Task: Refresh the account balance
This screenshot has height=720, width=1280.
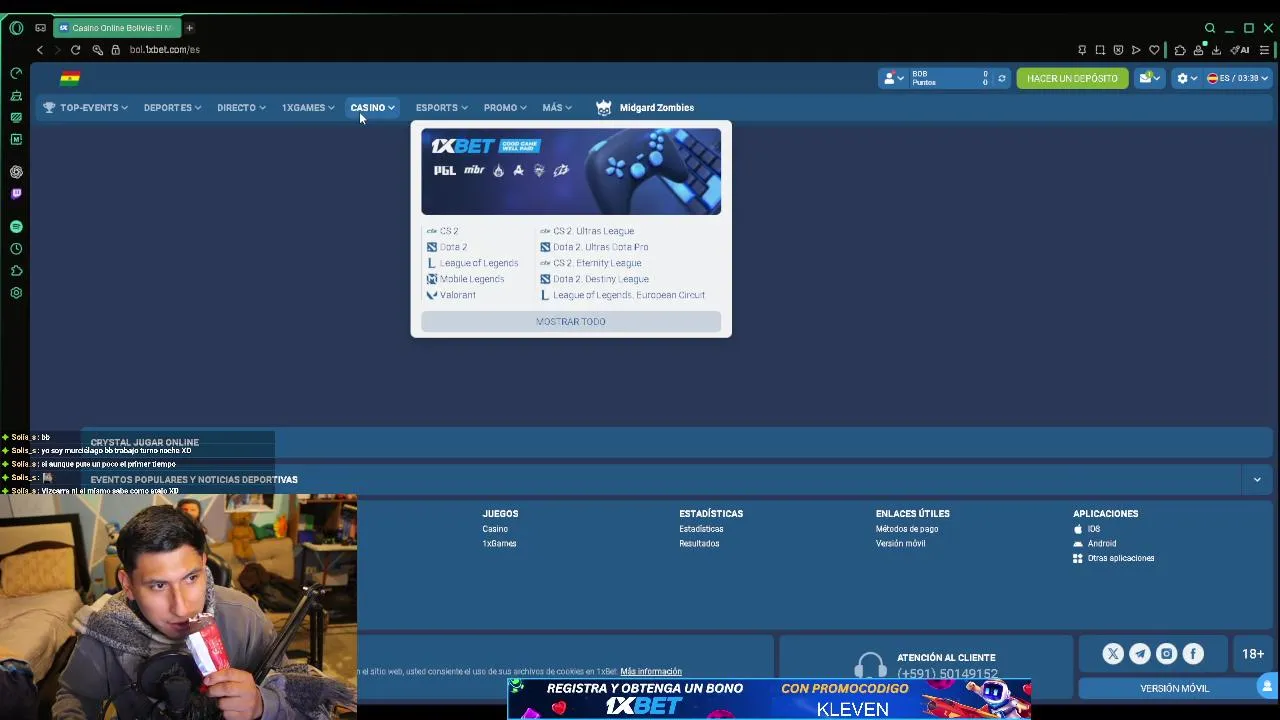Action: point(1001,78)
